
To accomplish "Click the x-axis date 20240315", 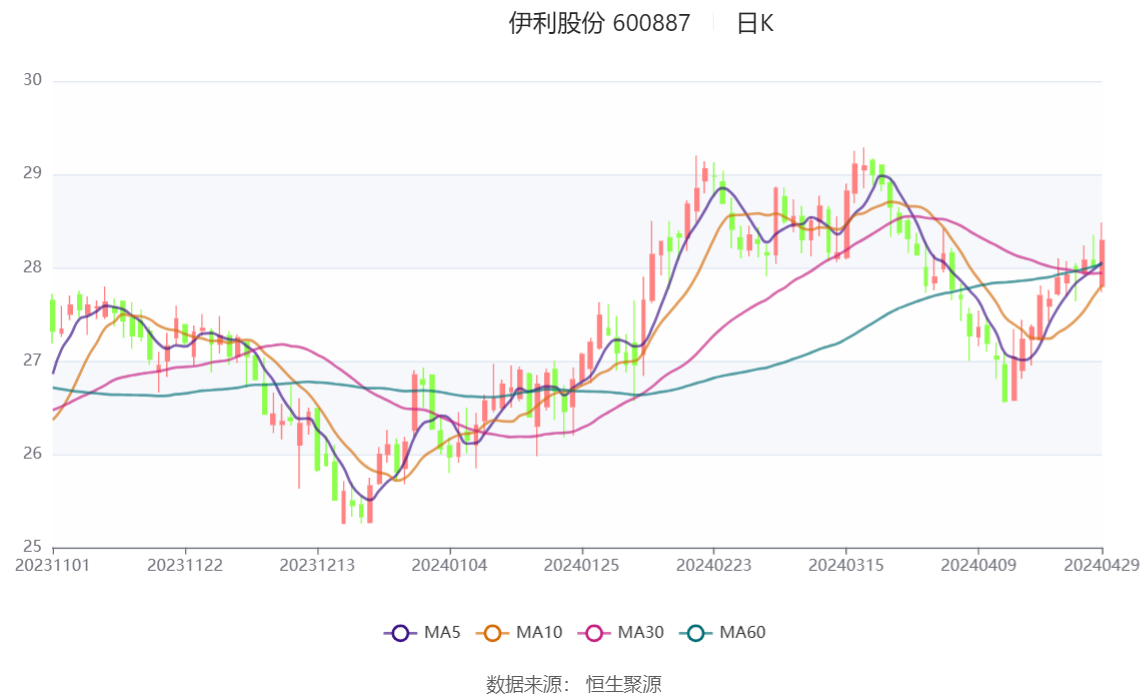I will point(846,565).
